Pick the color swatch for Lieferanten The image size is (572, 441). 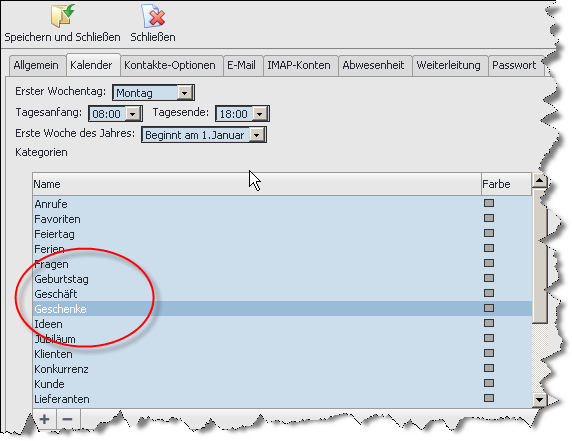(489, 398)
